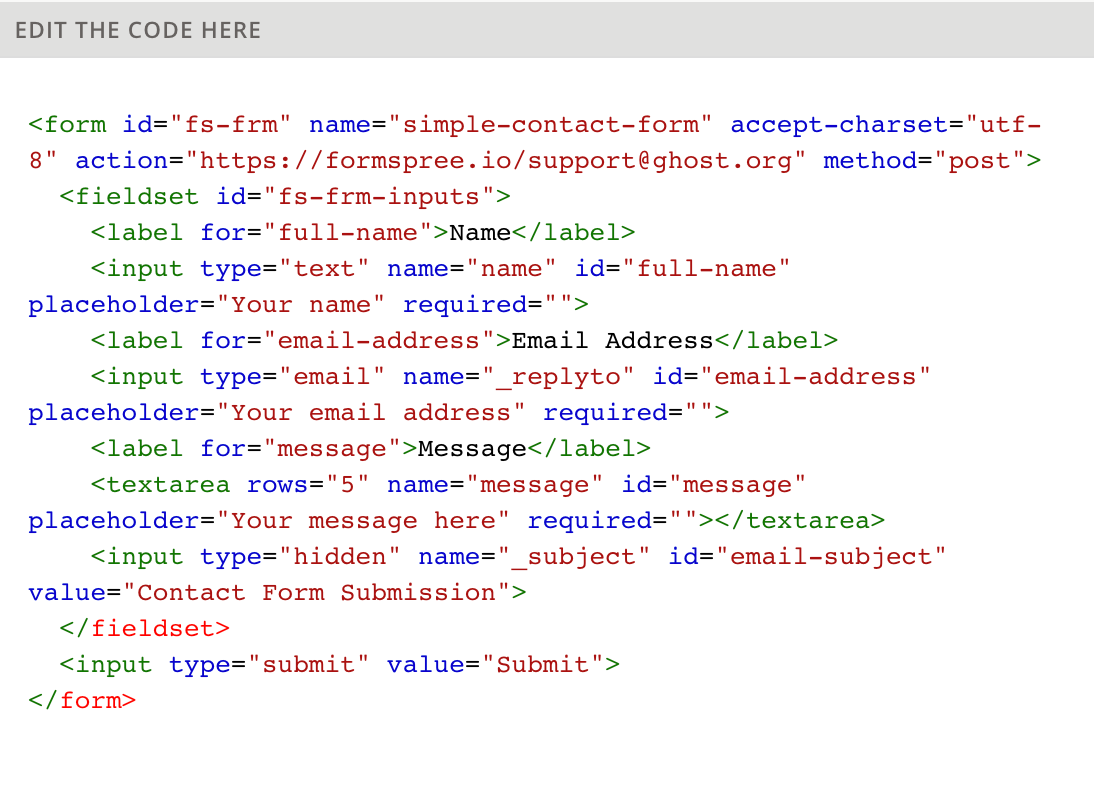
Task: Click the "EDIT THE CODE HERE" header
Action: click(x=138, y=30)
